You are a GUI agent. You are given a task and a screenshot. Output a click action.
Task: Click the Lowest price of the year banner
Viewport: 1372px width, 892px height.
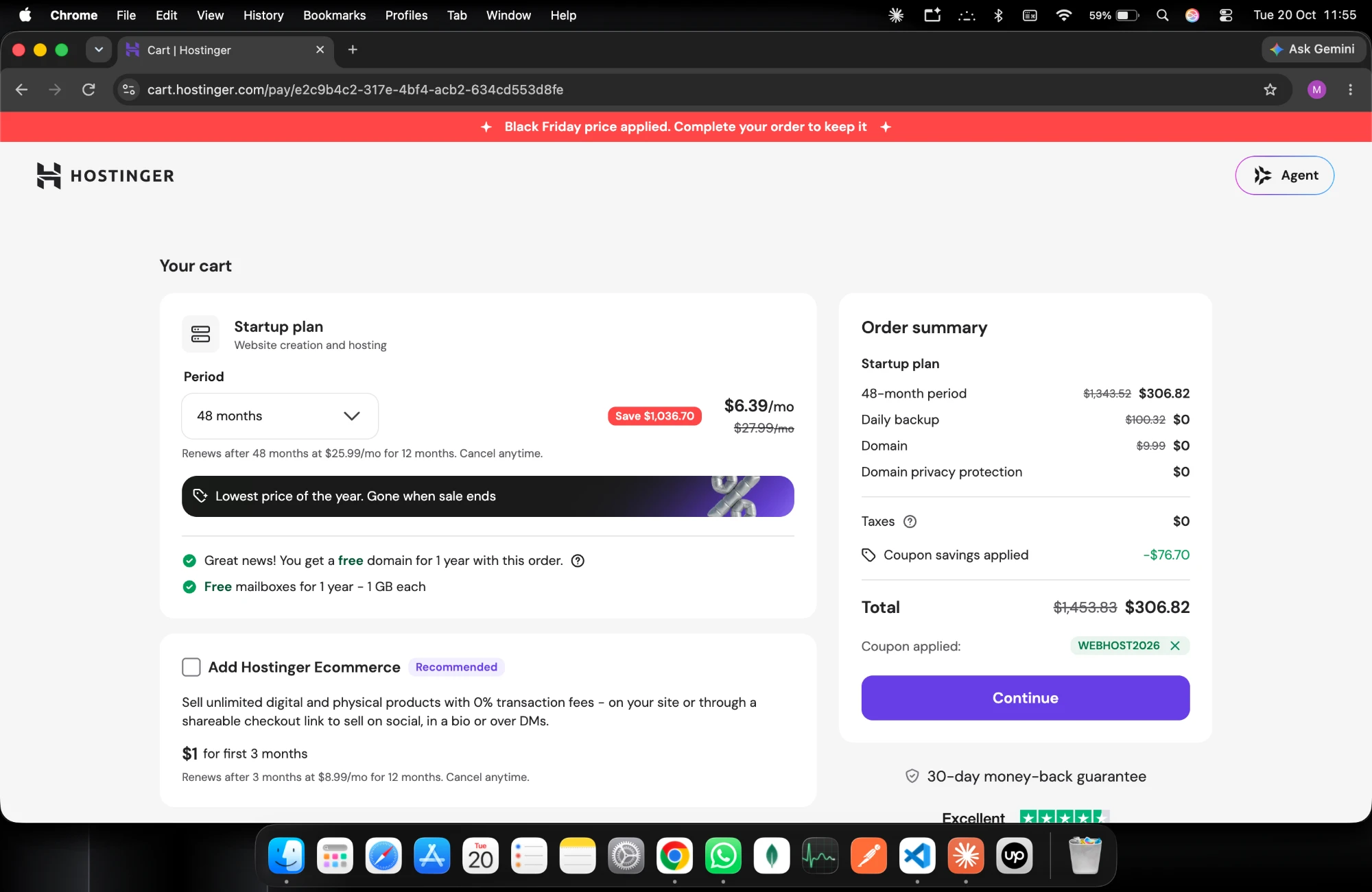(488, 496)
